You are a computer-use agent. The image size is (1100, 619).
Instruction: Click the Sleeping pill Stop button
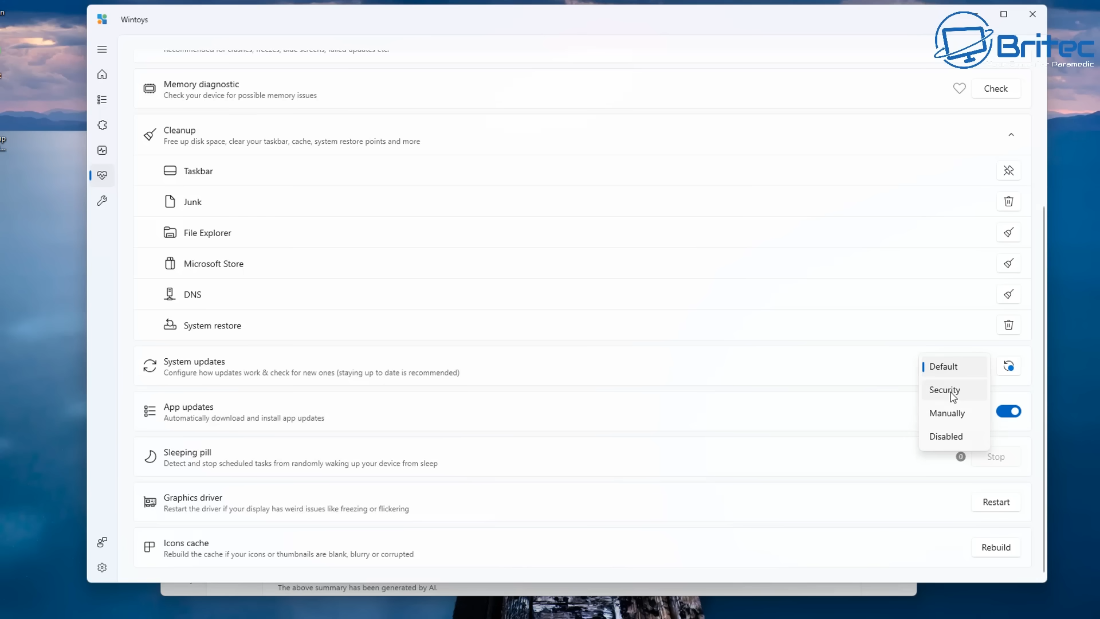[995, 457]
